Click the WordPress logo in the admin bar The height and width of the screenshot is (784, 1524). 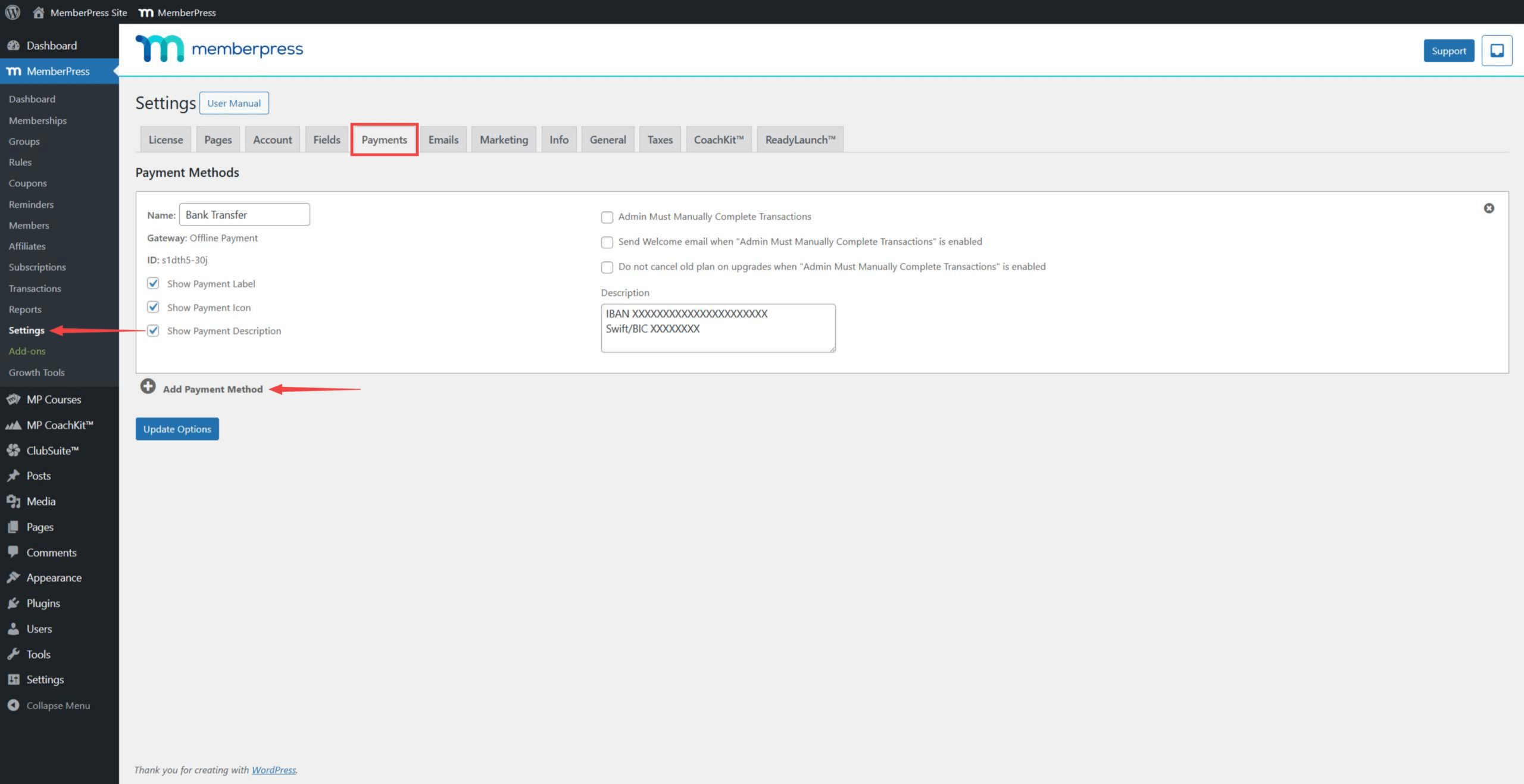point(12,12)
